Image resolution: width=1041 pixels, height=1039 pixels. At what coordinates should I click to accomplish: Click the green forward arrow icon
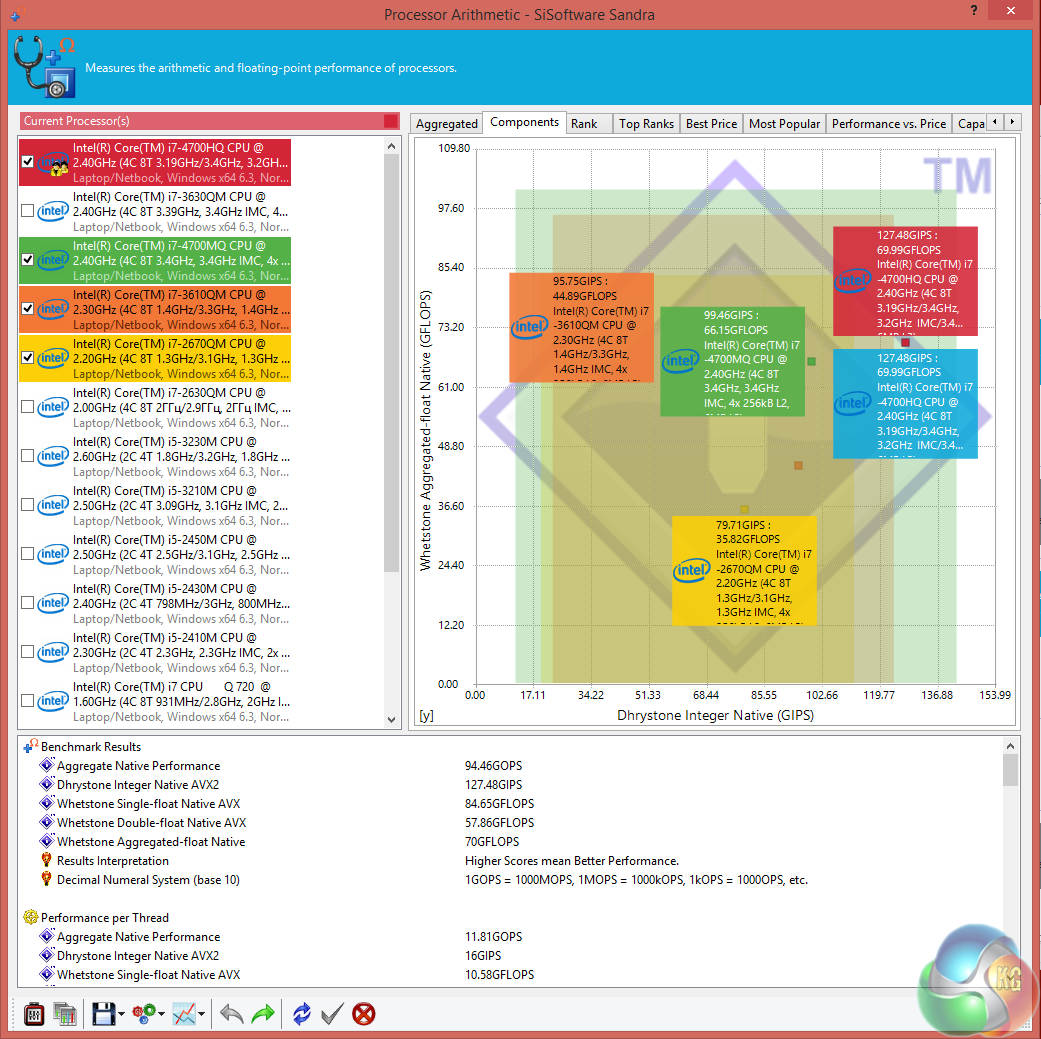pyautogui.click(x=264, y=1014)
